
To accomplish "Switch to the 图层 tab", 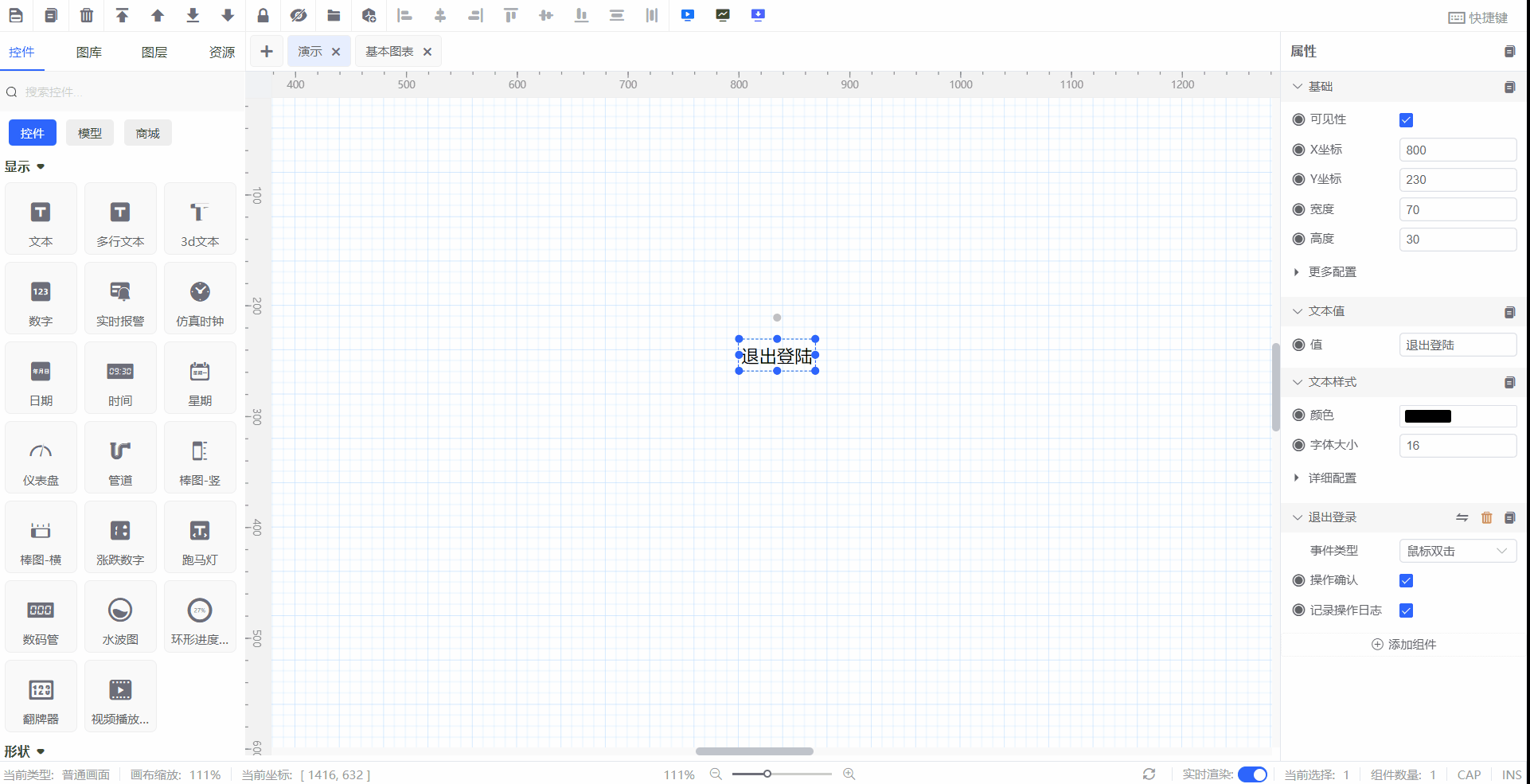I will [154, 53].
